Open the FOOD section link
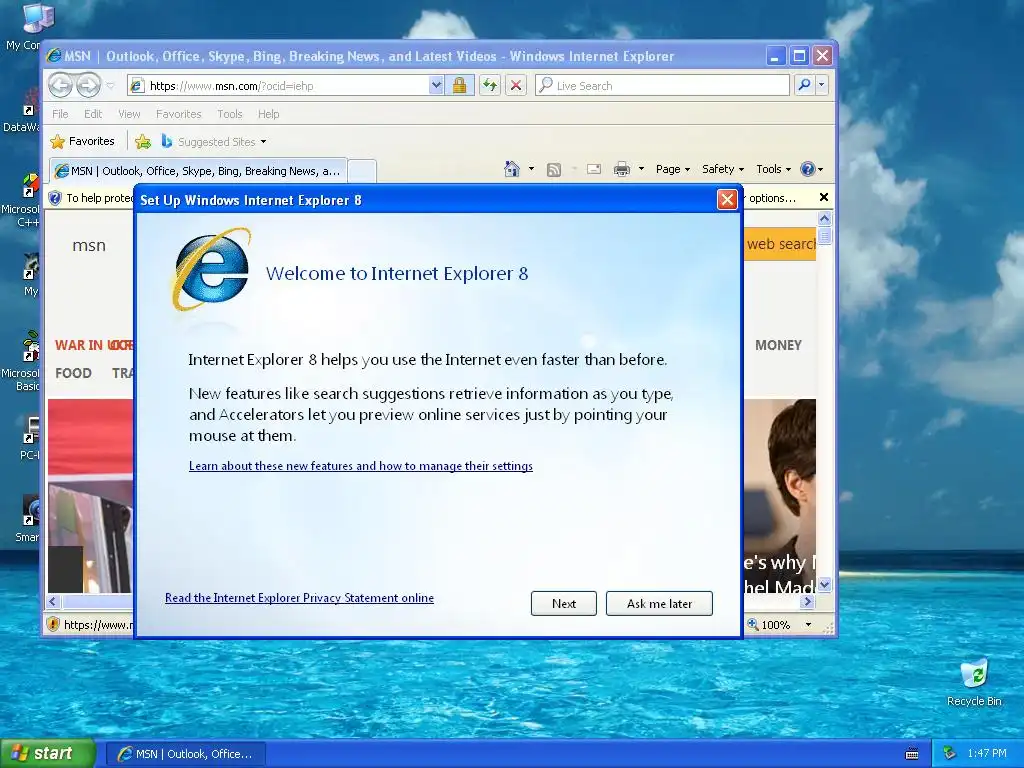The image size is (1024, 768). (73, 373)
